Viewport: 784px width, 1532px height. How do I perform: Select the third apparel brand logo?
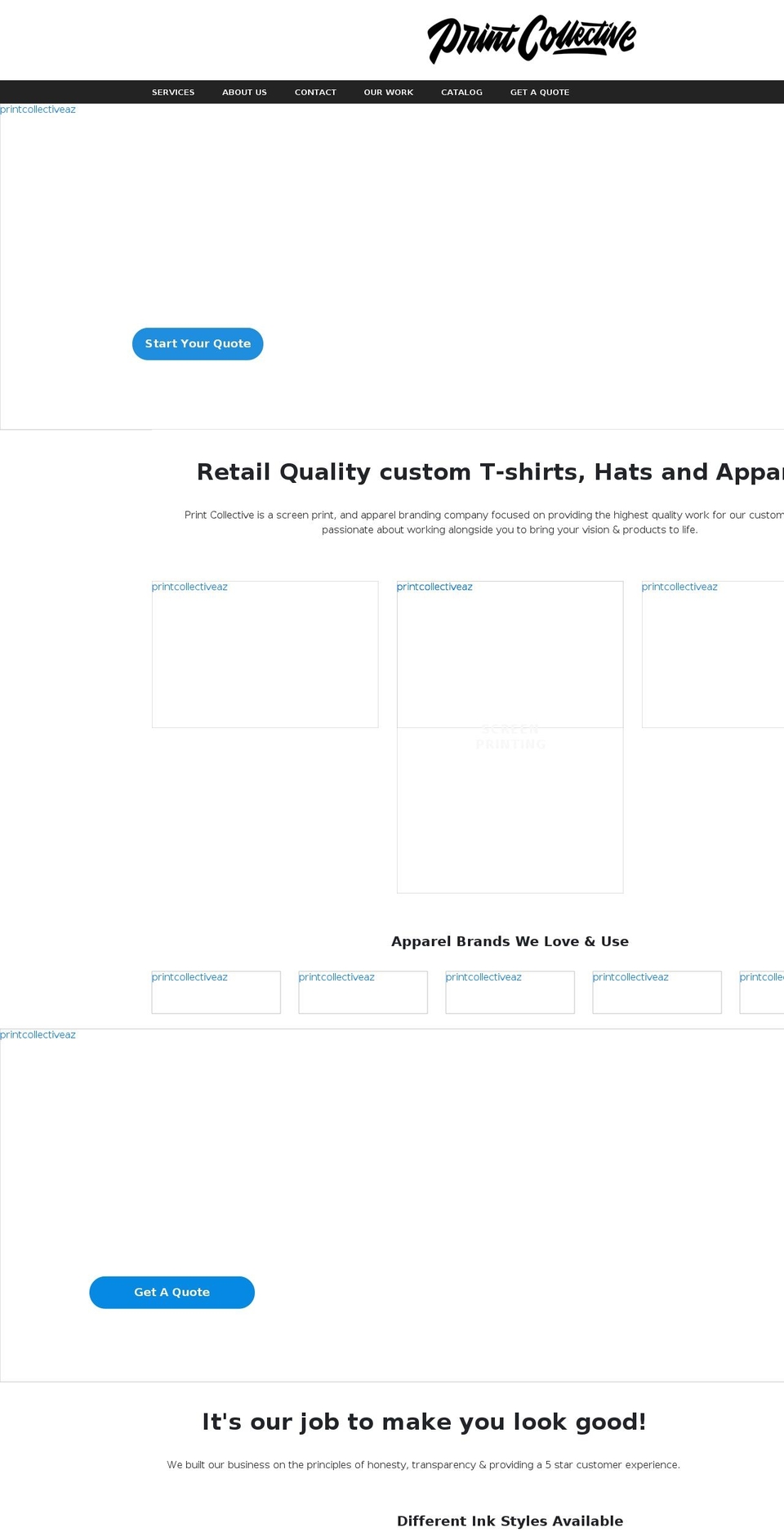point(510,992)
